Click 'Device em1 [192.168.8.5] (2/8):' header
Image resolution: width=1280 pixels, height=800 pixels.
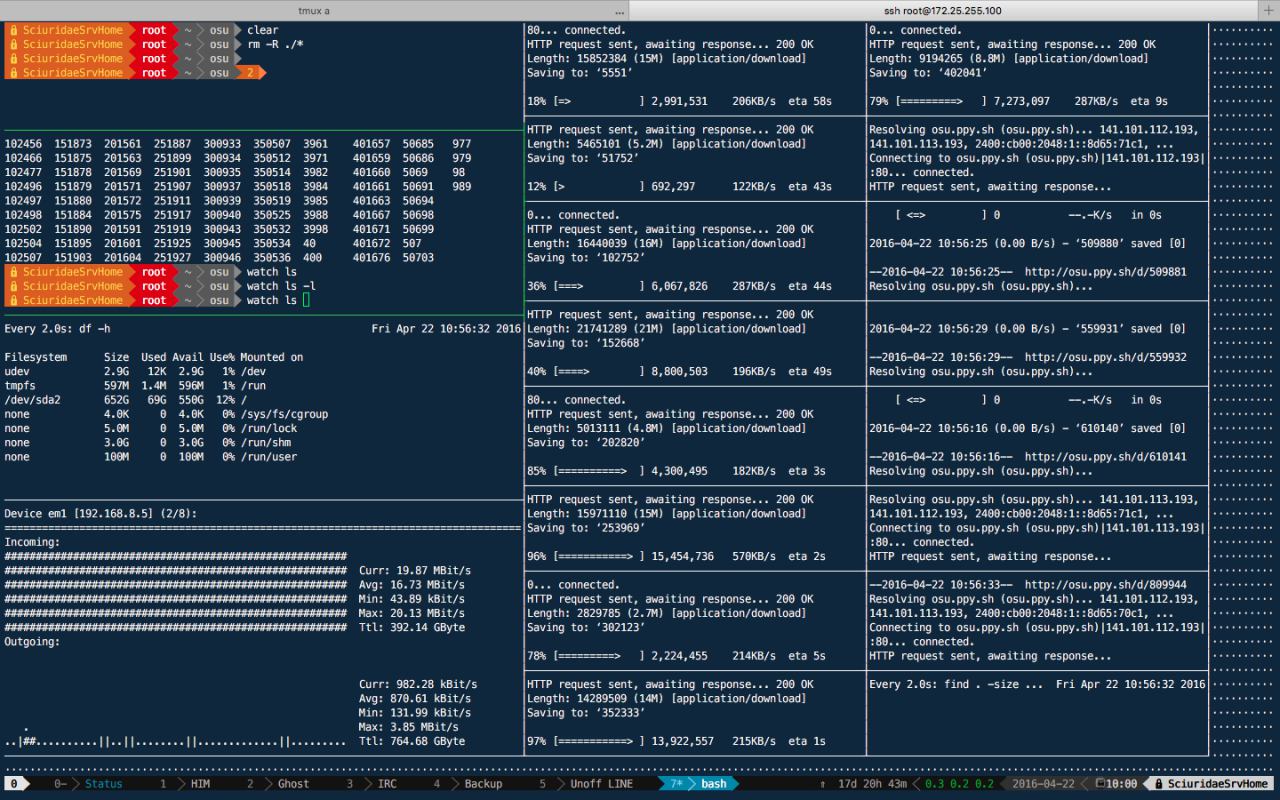coord(101,513)
